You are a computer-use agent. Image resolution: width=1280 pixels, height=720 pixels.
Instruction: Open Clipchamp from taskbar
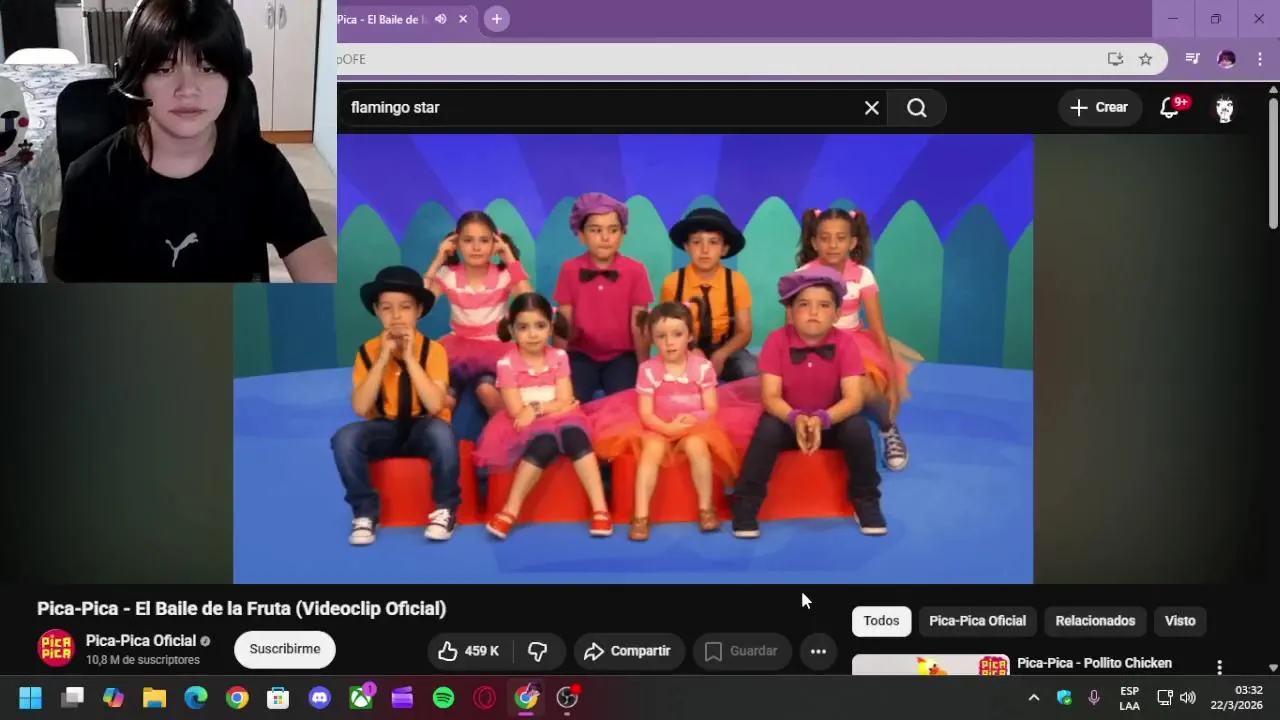pyautogui.click(x=402, y=698)
